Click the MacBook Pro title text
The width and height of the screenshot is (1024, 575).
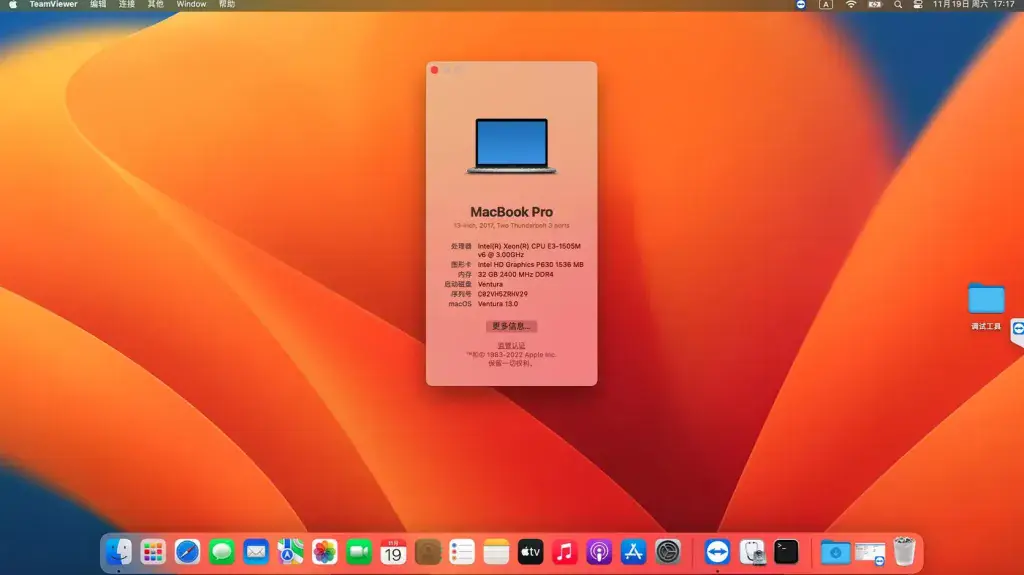(511, 212)
